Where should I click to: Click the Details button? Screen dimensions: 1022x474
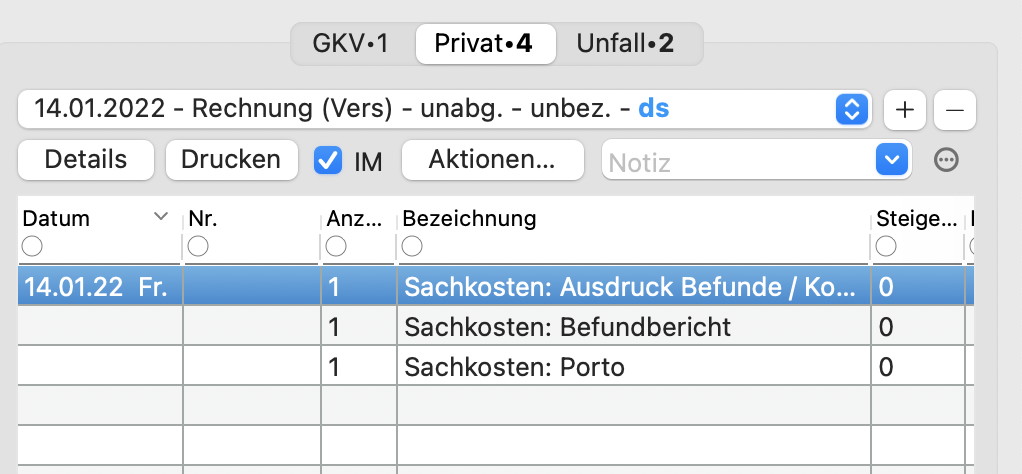[x=86, y=160]
